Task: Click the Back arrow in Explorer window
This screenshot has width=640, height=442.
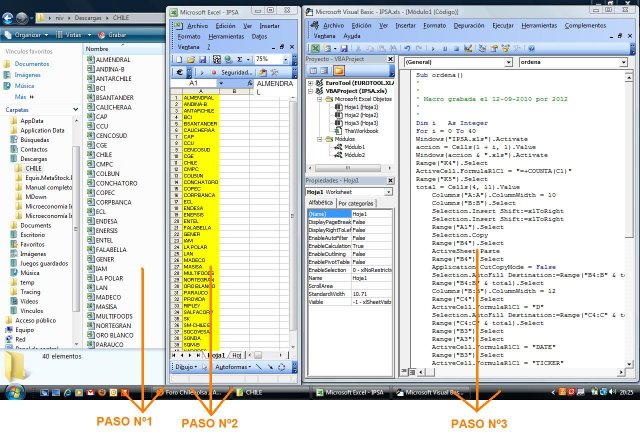Action: click(8, 18)
